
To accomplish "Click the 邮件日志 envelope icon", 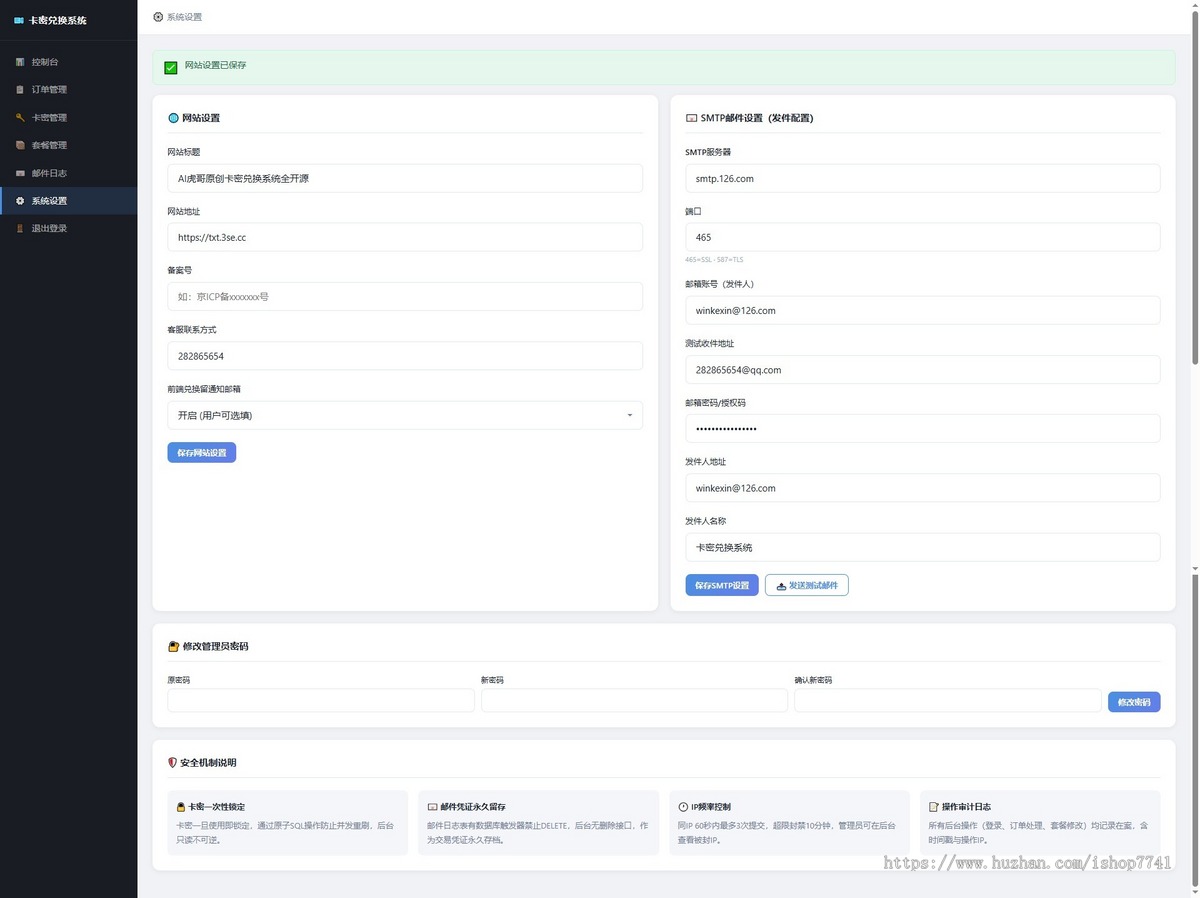I will pos(20,173).
